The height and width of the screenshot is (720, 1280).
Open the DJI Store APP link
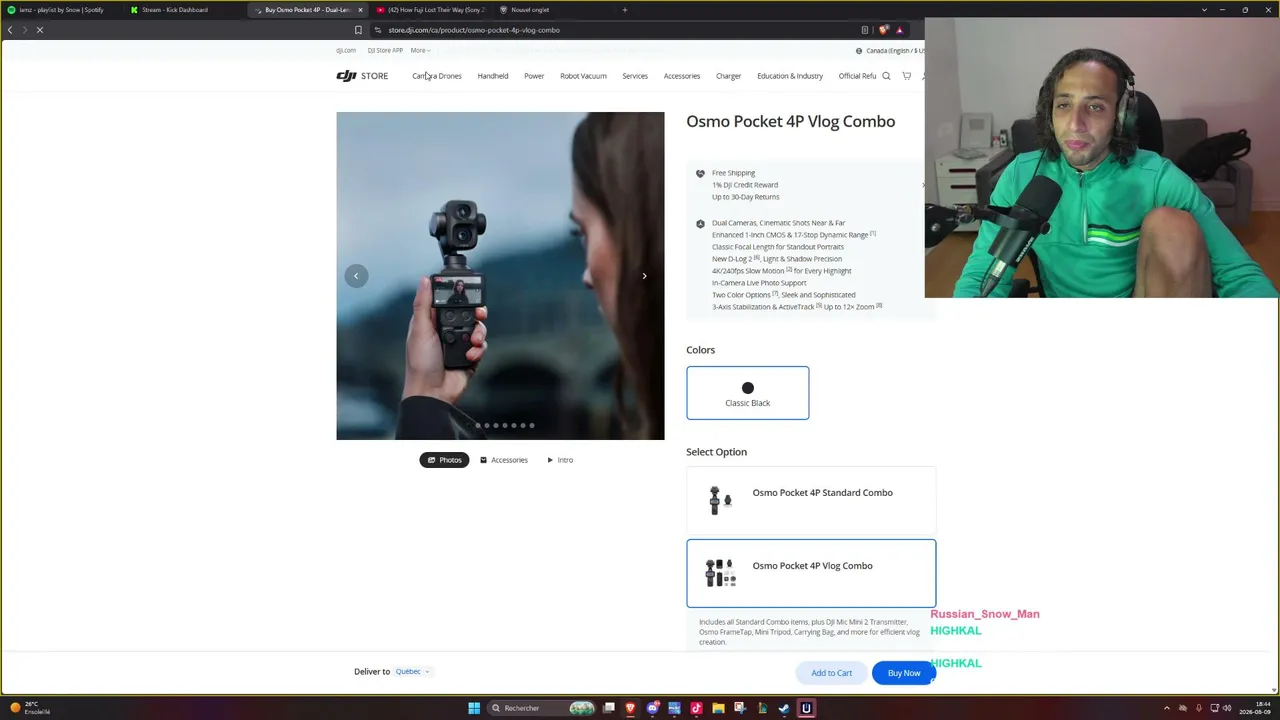tap(385, 50)
